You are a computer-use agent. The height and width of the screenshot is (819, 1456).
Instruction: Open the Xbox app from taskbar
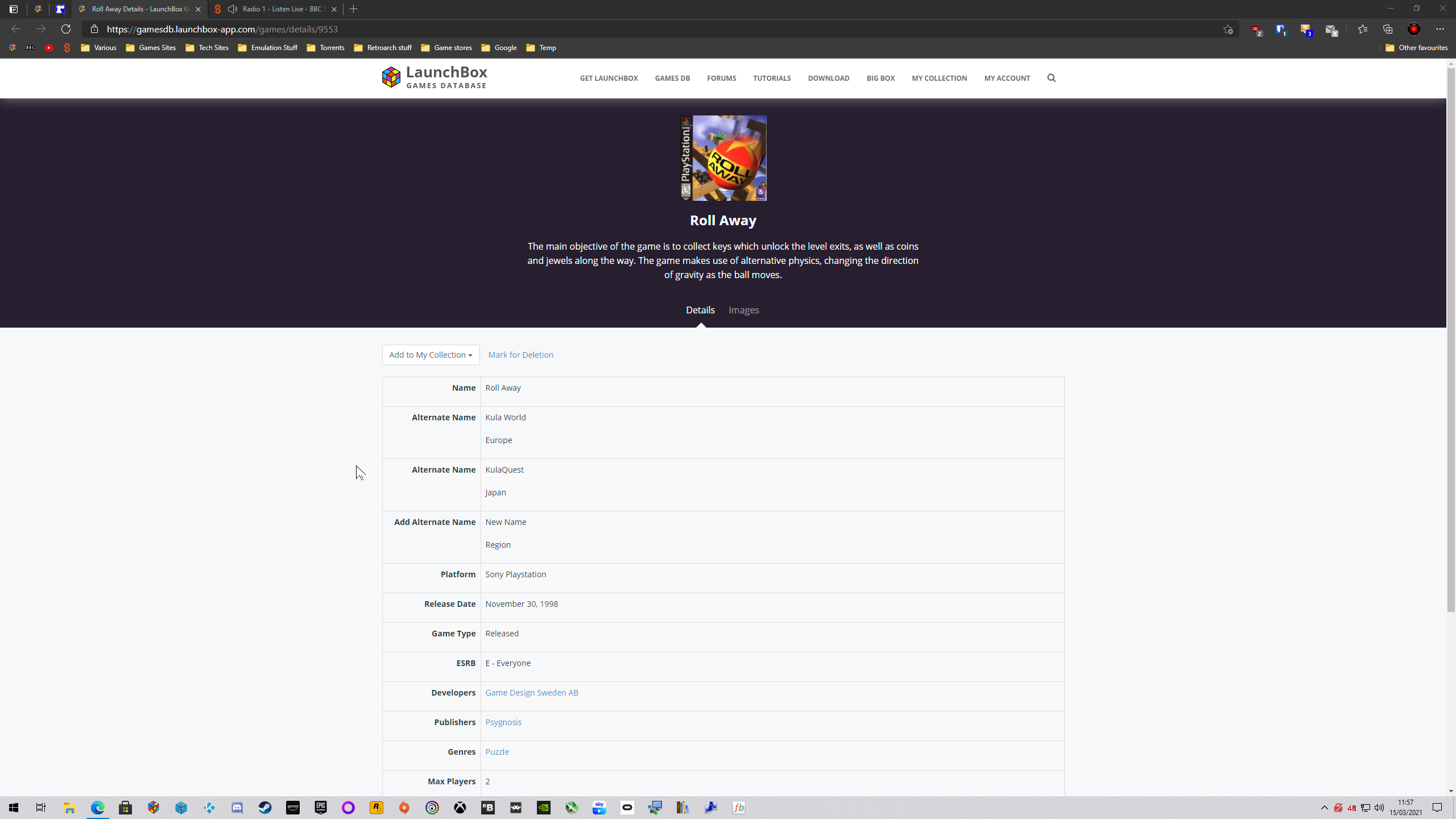(460, 808)
